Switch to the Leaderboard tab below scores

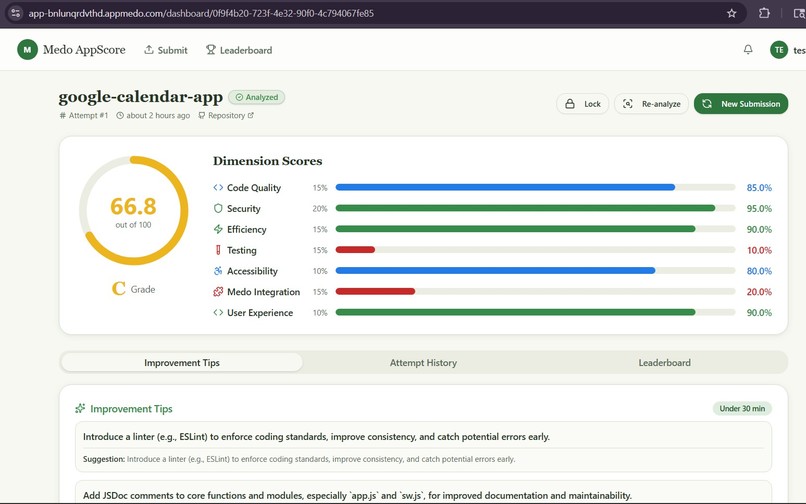coord(664,363)
